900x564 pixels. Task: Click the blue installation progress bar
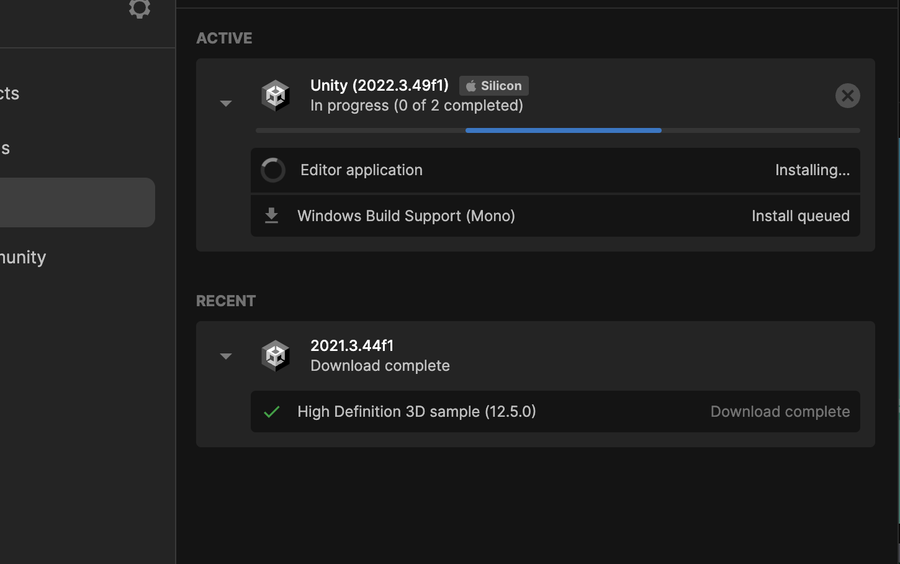(563, 130)
